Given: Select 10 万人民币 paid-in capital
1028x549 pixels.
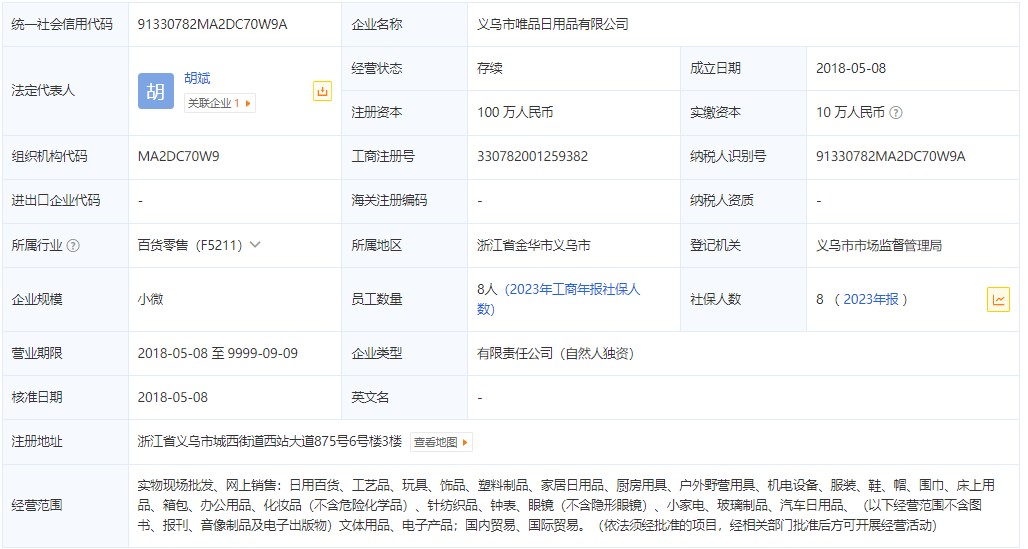Looking at the screenshot, I should pos(850,112).
